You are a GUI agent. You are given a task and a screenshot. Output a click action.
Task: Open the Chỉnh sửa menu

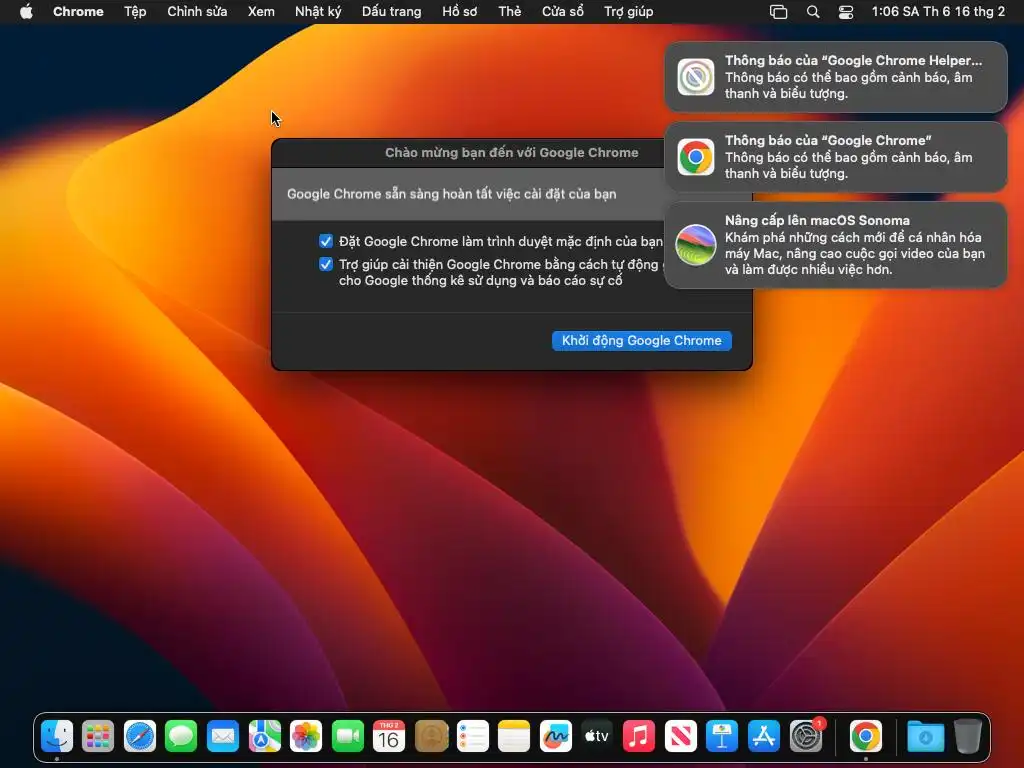(x=197, y=12)
